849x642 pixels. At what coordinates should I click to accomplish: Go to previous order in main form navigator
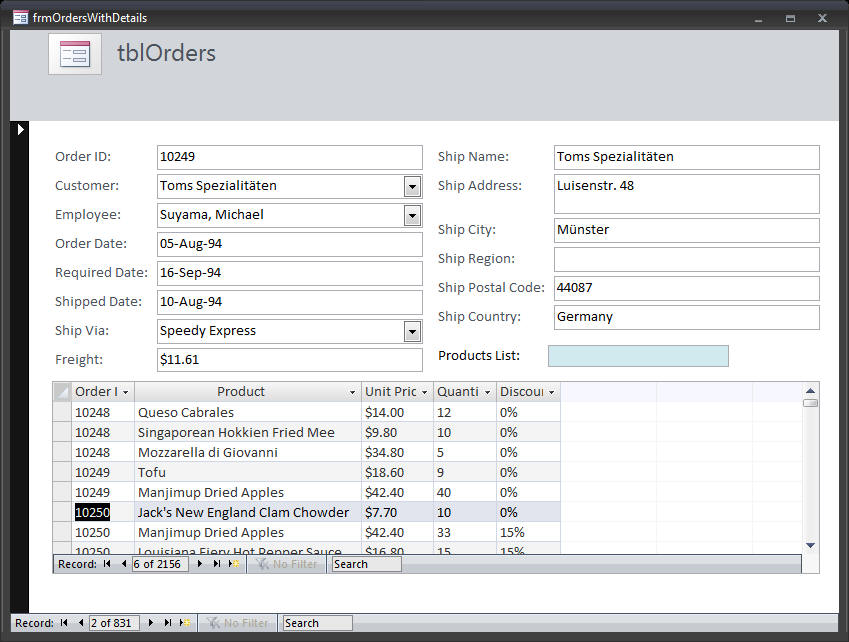click(x=80, y=623)
